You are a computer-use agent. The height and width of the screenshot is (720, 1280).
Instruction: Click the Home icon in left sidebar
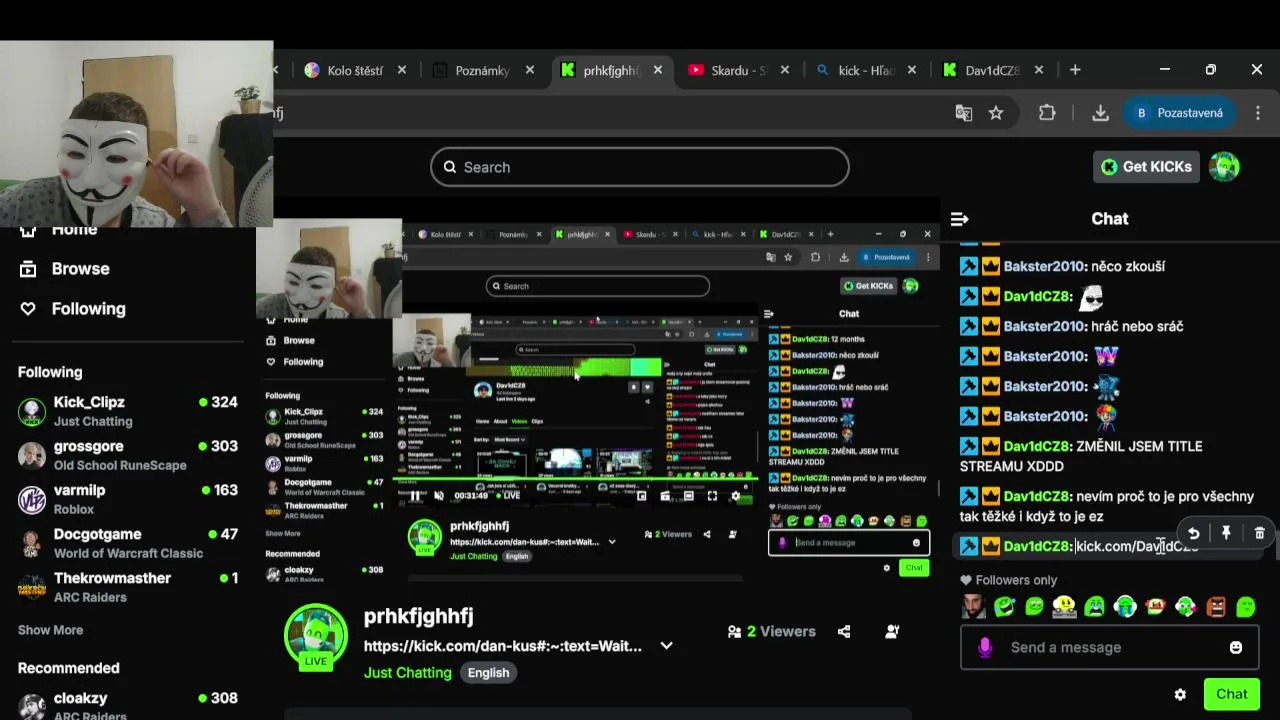[x=28, y=231]
